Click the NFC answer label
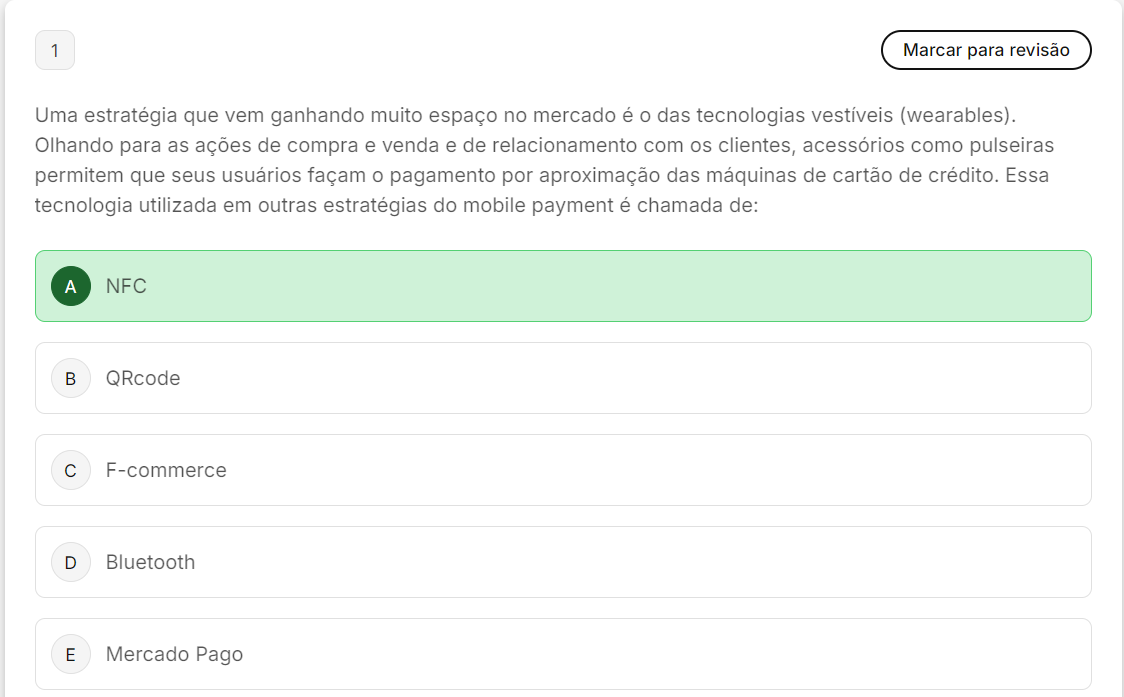 [126, 286]
